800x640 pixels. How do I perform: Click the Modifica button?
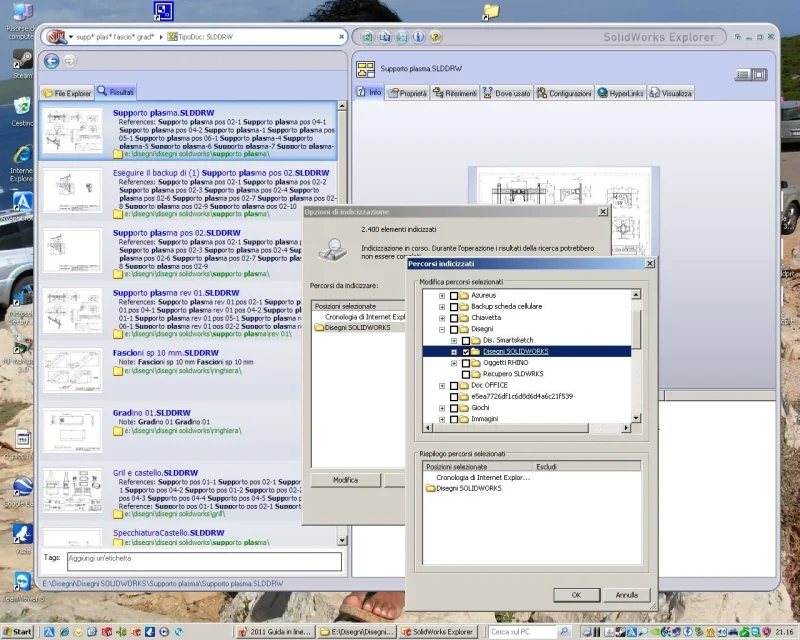[345, 480]
